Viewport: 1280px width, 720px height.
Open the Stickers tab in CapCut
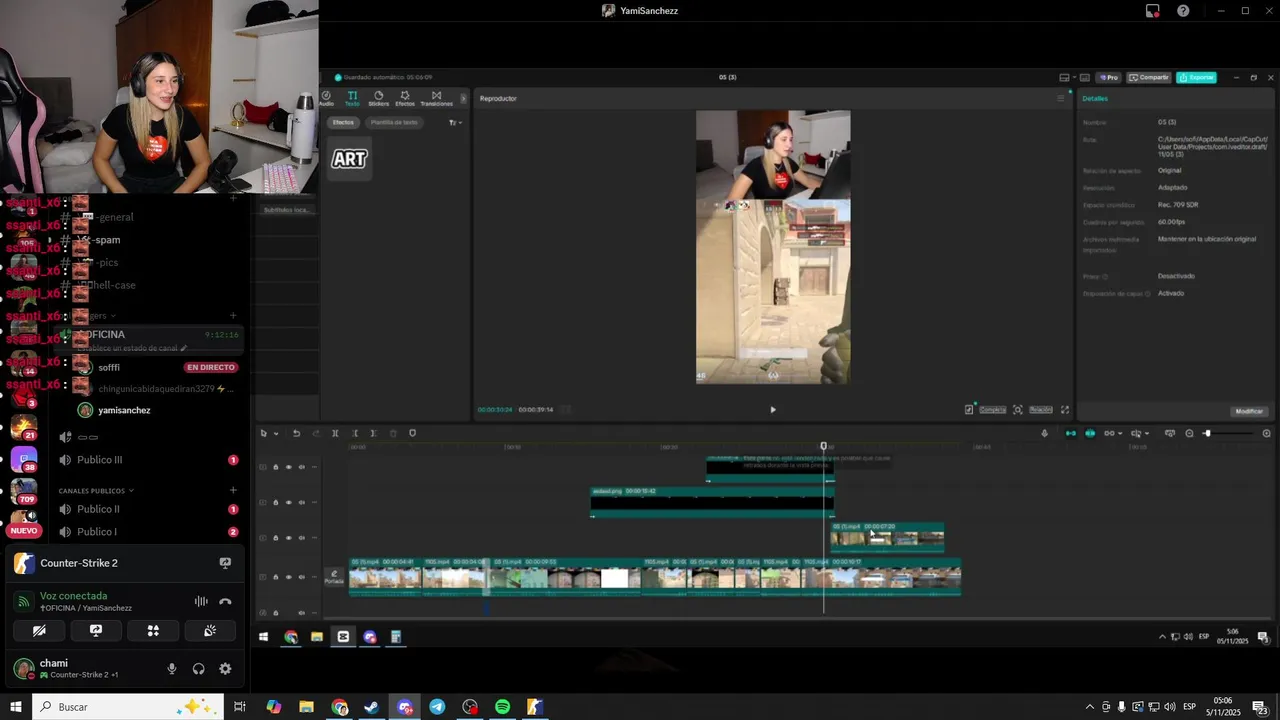378,98
